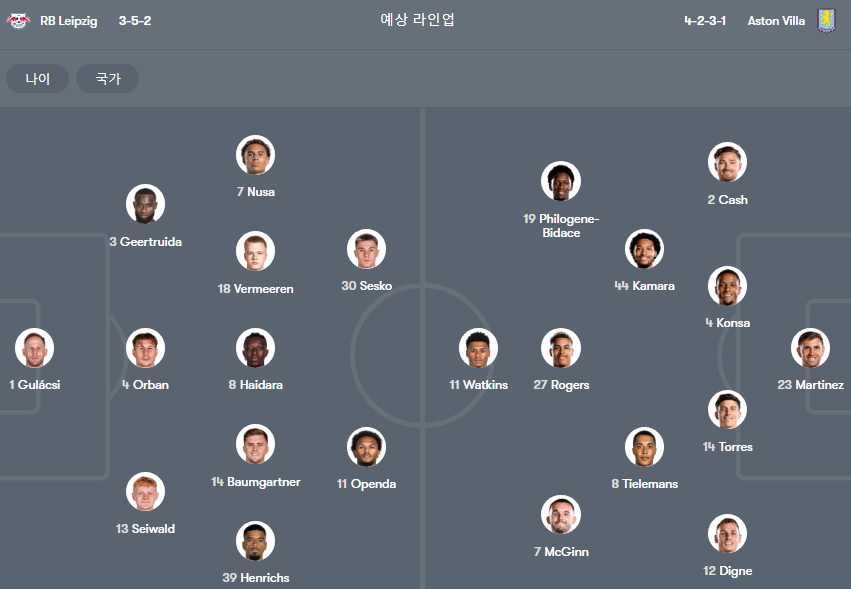Toggle the 나이 (age) filter chip
The image size is (851, 589).
pos(37,79)
